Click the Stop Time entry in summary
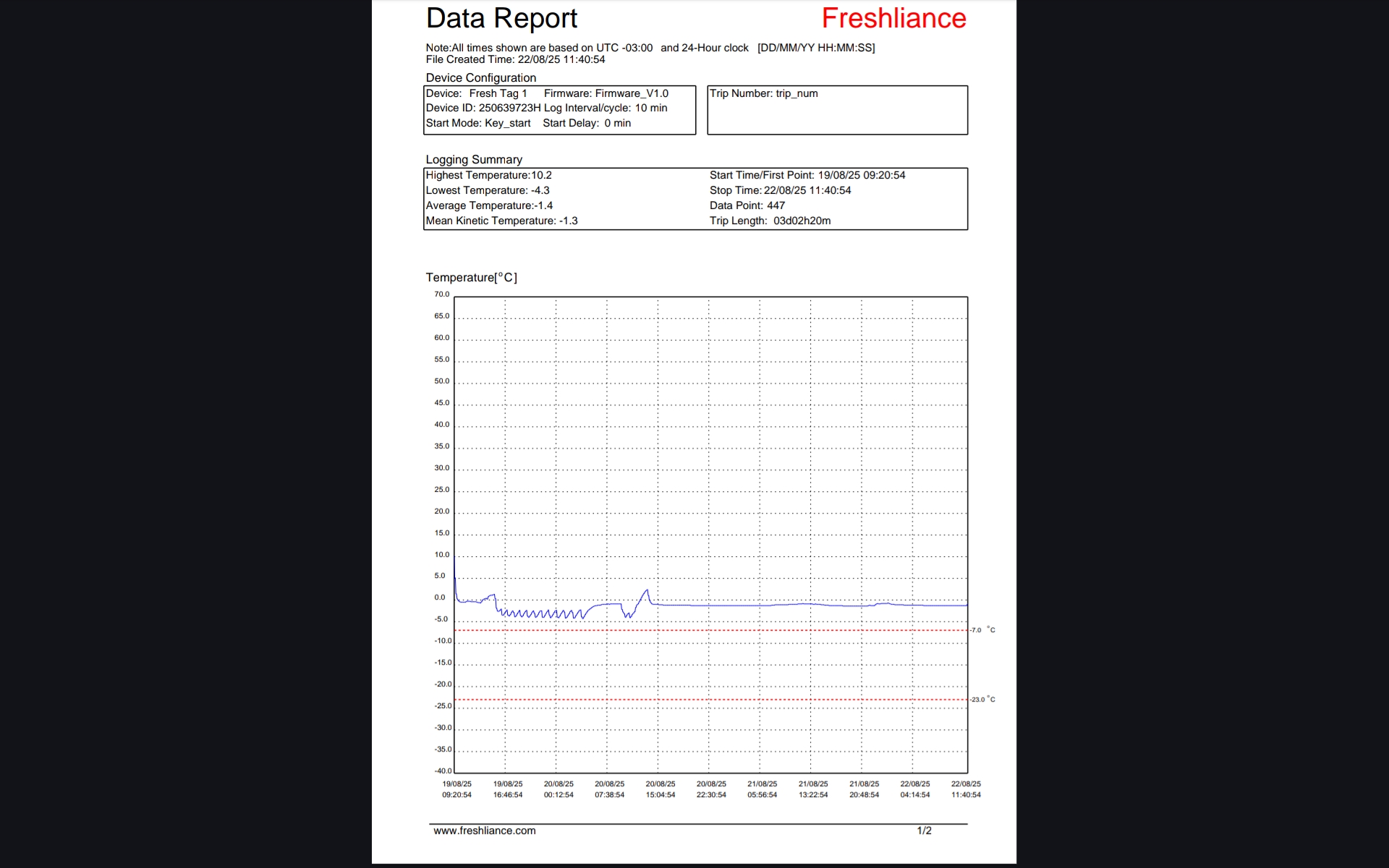This screenshot has height=868, width=1389. pos(780,190)
